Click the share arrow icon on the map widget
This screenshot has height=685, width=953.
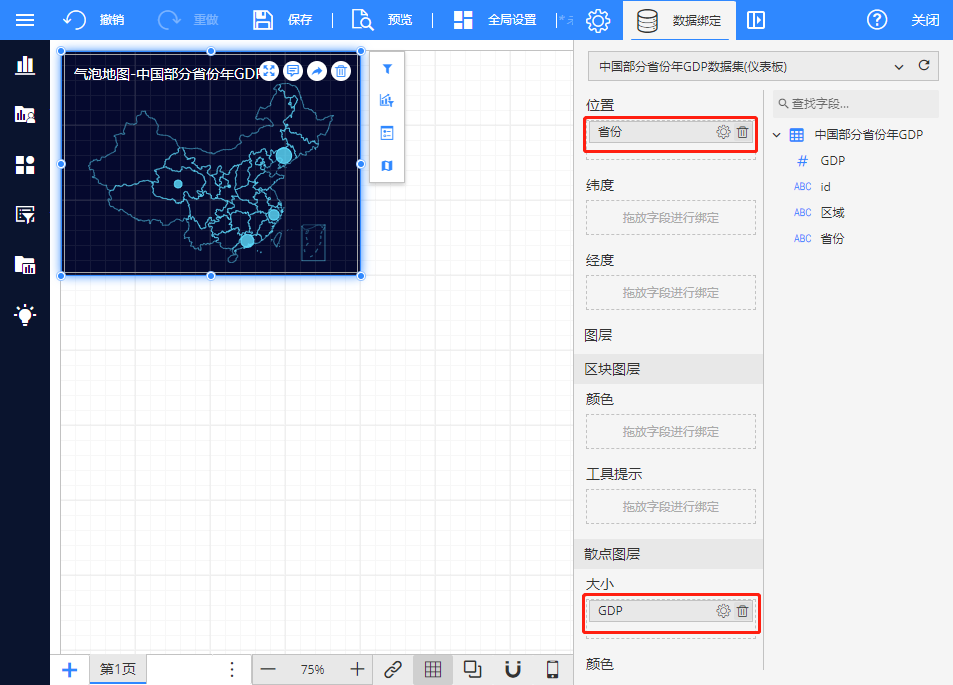pyautogui.click(x=317, y=71)
